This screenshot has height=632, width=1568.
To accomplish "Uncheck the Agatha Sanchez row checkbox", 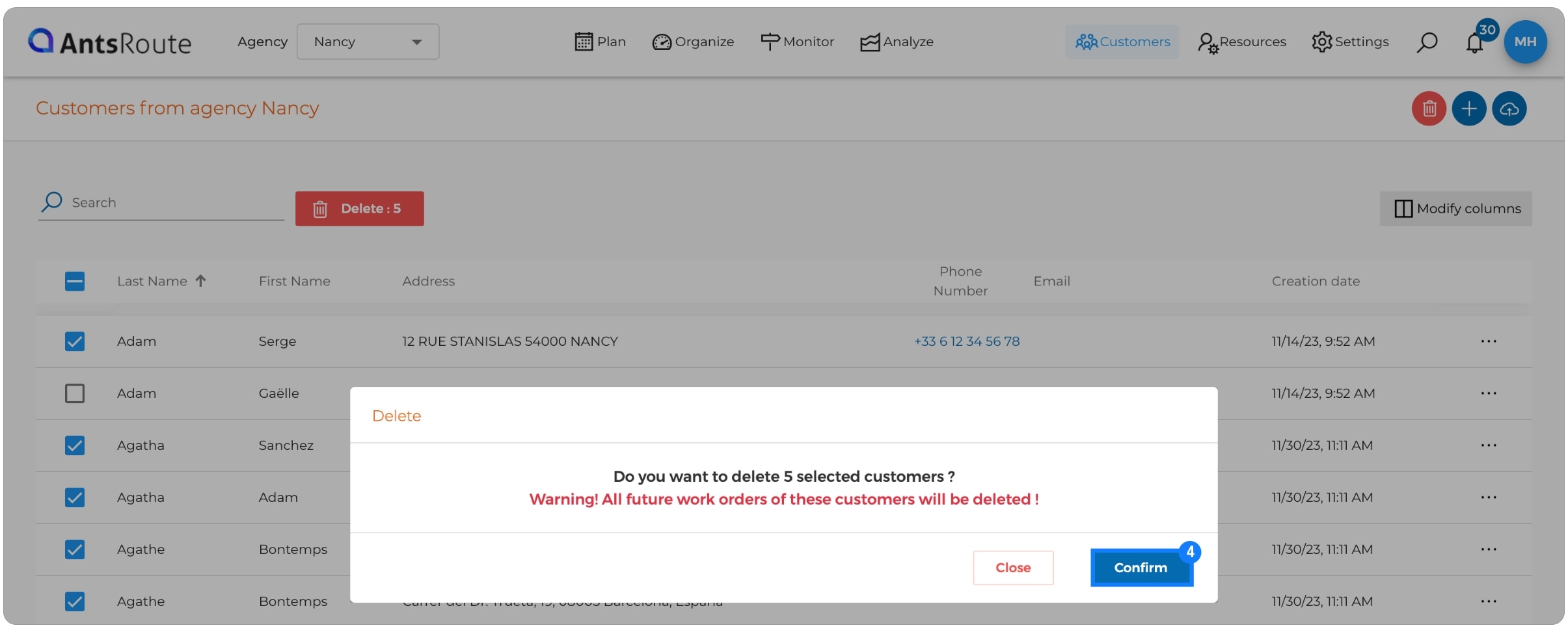I will click(x=75, y=445).
